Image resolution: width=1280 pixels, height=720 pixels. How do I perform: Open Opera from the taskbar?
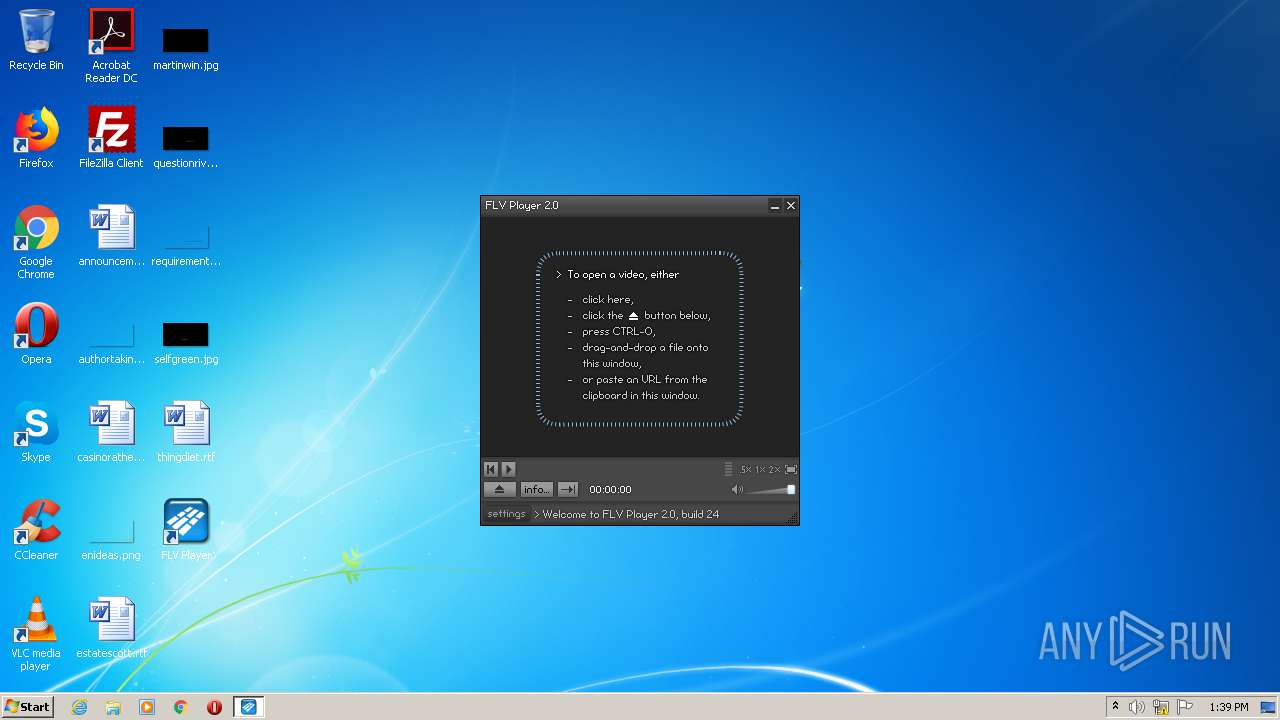point(214,707)
